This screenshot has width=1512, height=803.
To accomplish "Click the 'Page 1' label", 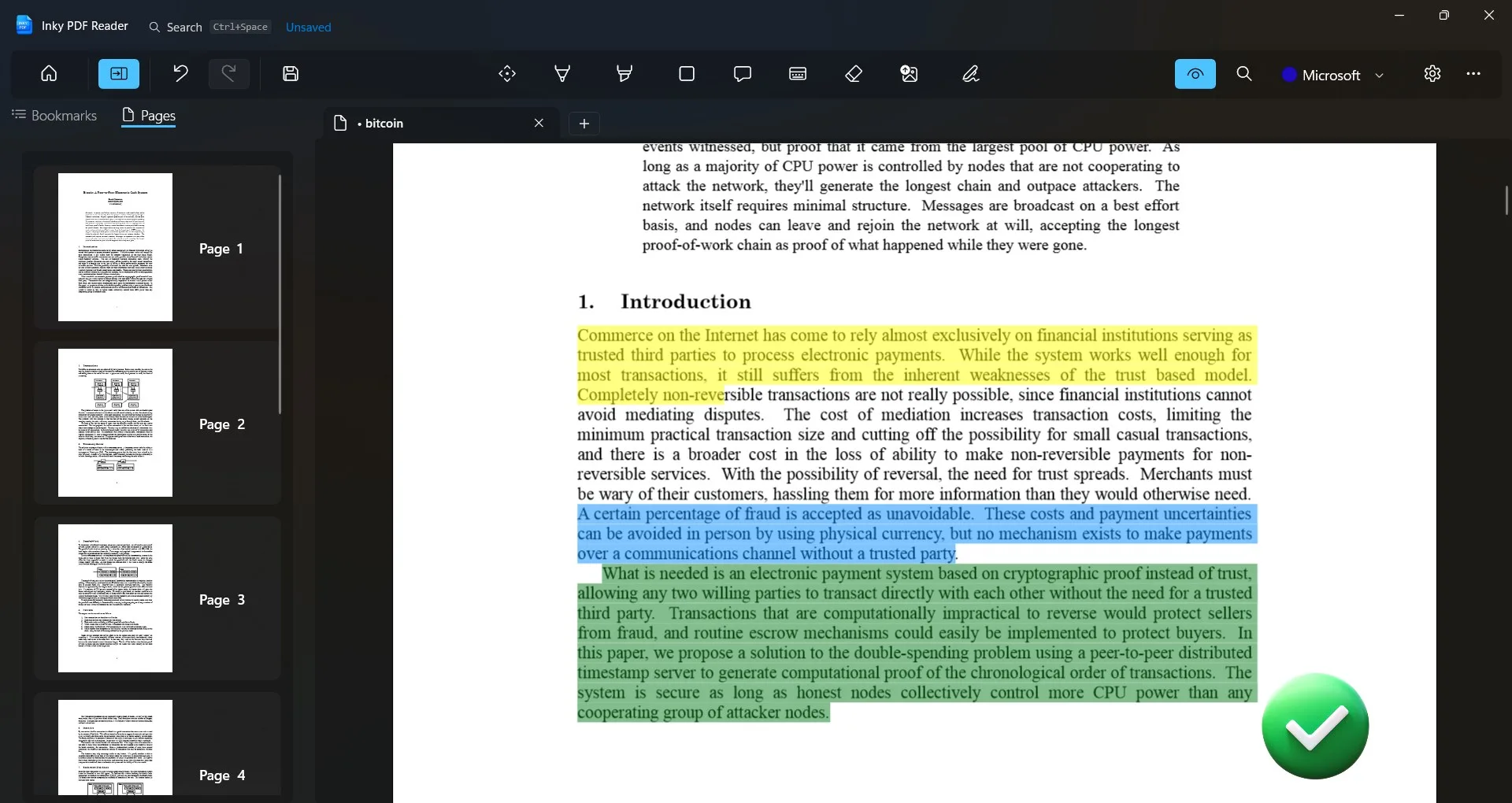I will pos(221,249).
